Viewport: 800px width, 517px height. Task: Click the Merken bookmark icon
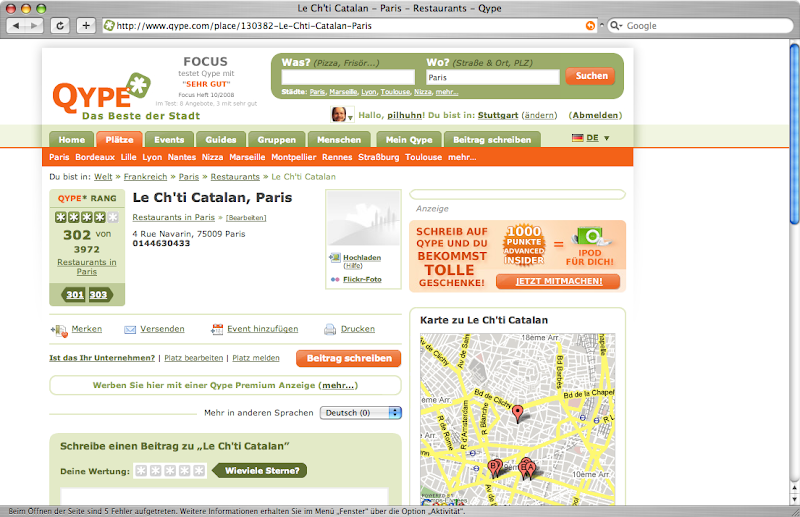point(59,331)
